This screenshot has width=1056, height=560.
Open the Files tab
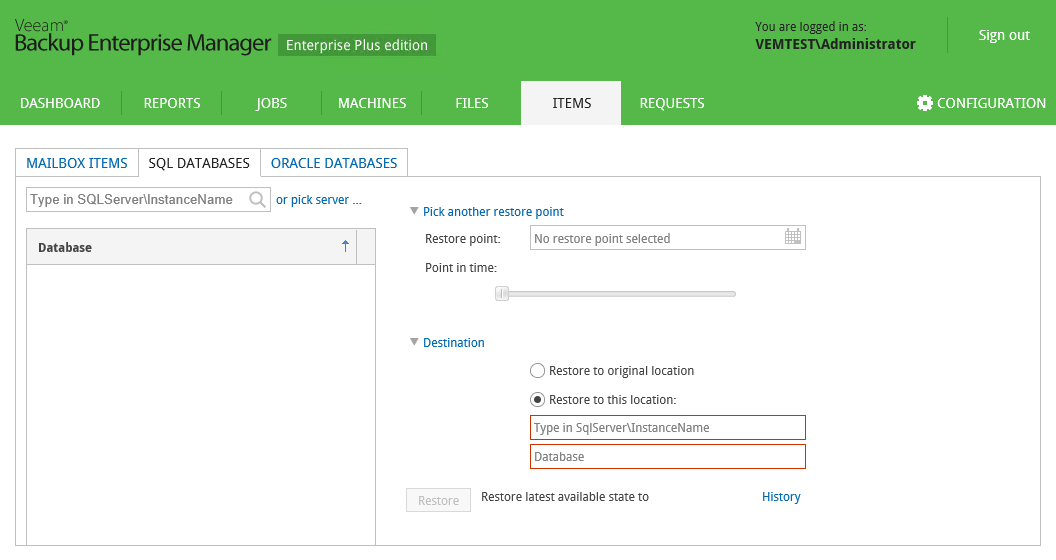tap(471, 103)
